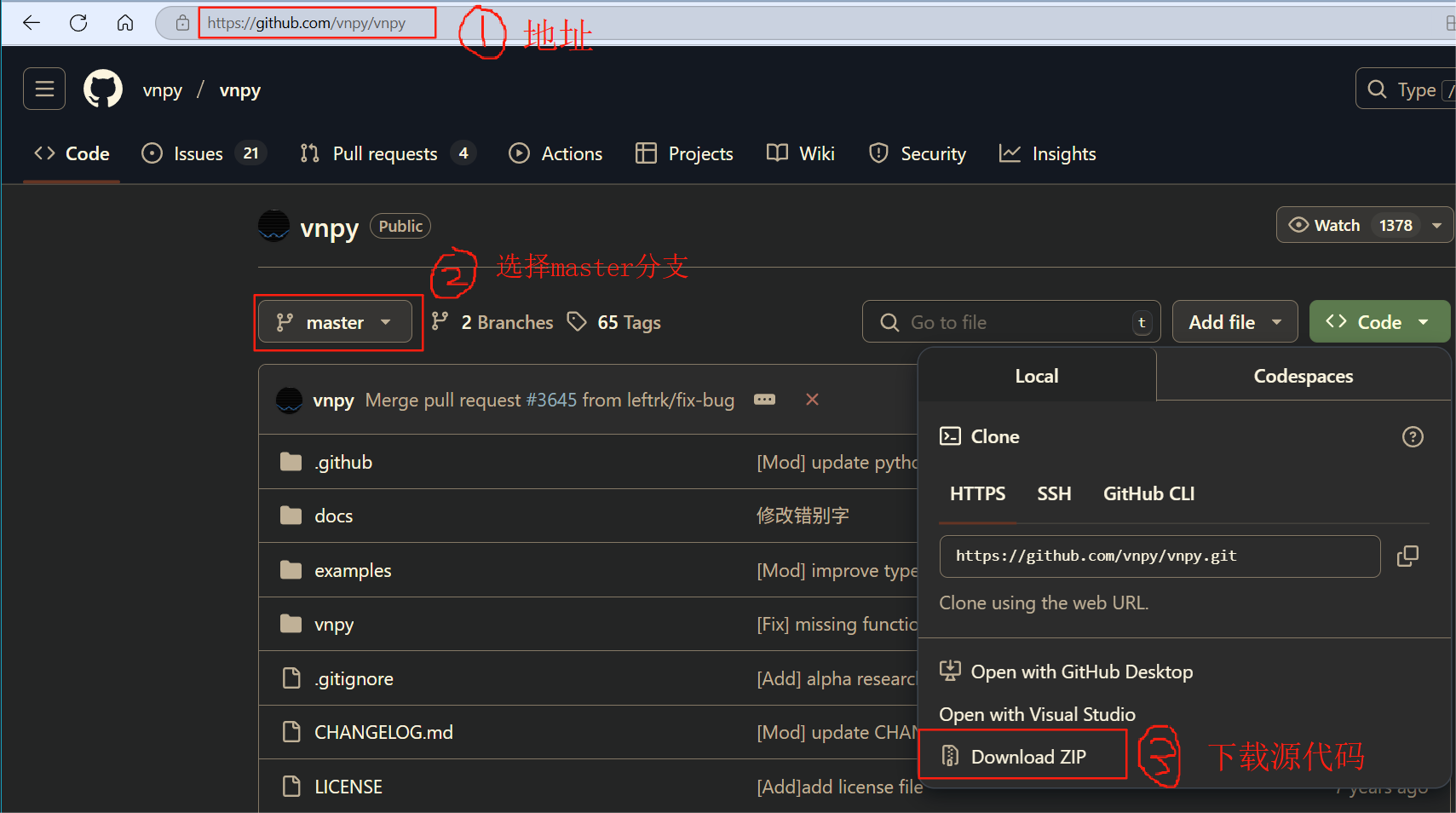
Task: Go to GitHub homepage via Octocat logo
Action: [103, 89]
